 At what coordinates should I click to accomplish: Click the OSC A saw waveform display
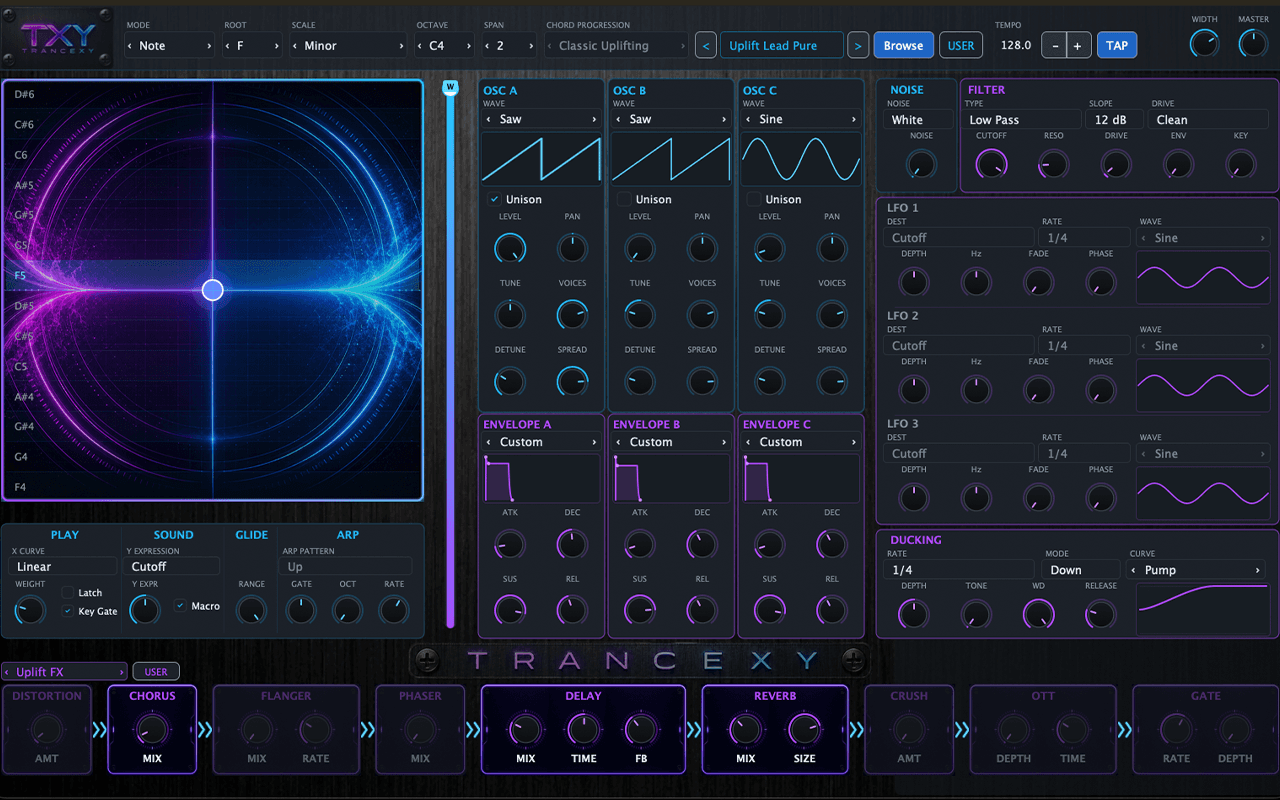click(x=541, y=159)
